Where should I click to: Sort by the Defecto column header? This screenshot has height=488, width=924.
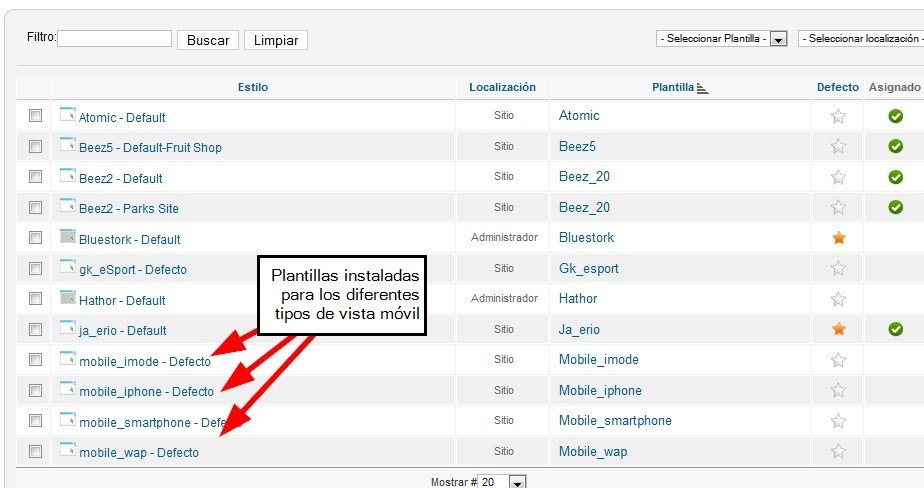click(x=837, y=87)
